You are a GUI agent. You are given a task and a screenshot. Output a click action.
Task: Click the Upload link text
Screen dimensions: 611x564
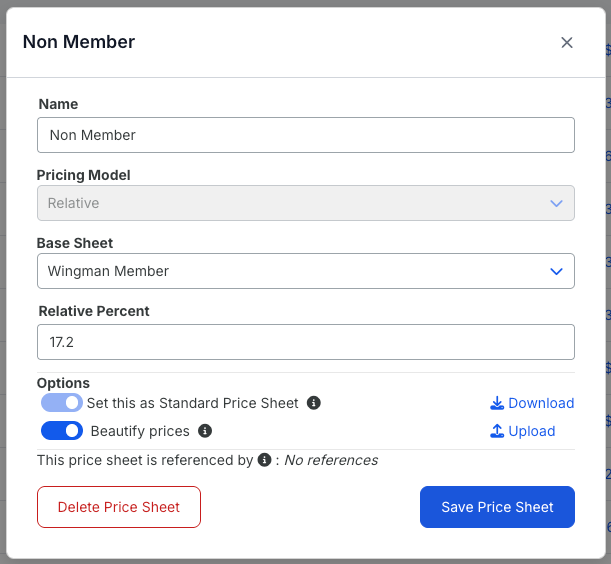tap(532, 431)
